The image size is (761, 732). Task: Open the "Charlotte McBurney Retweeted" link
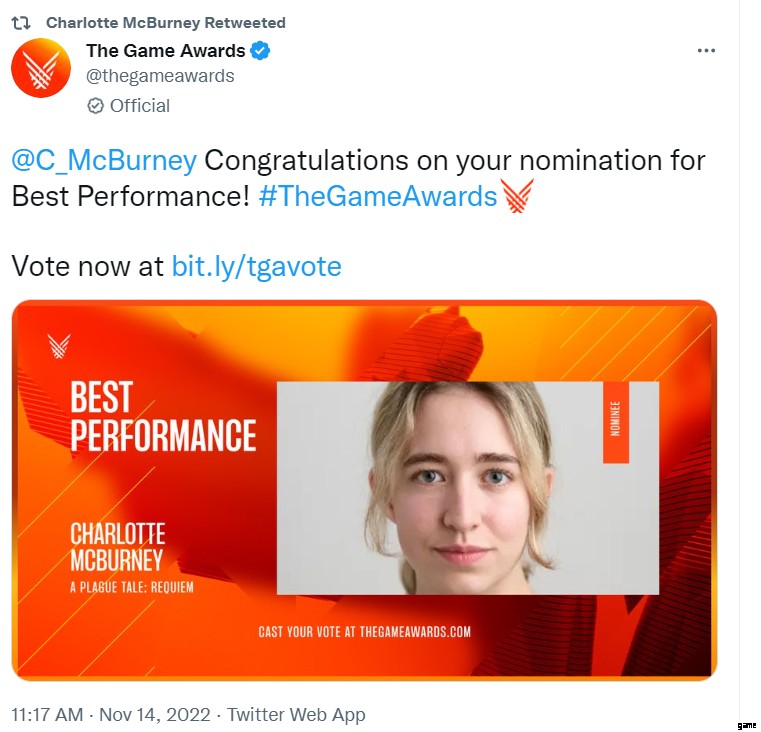pyautogui.click(x=165, y=22)
